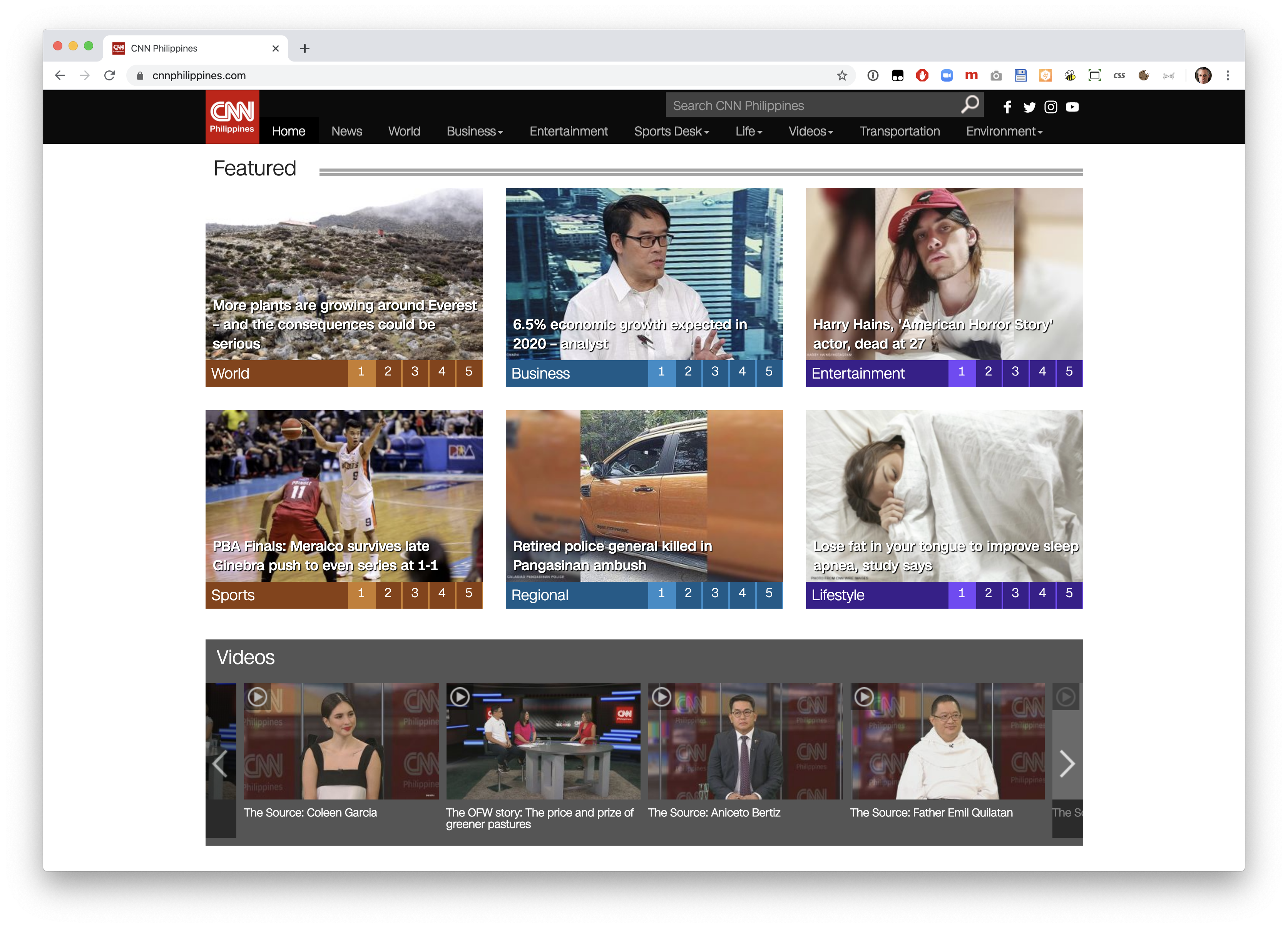This screenshot has height=928, width=1288.
Task: Open the YouTube social icon
Action: tap(1072, 107)
